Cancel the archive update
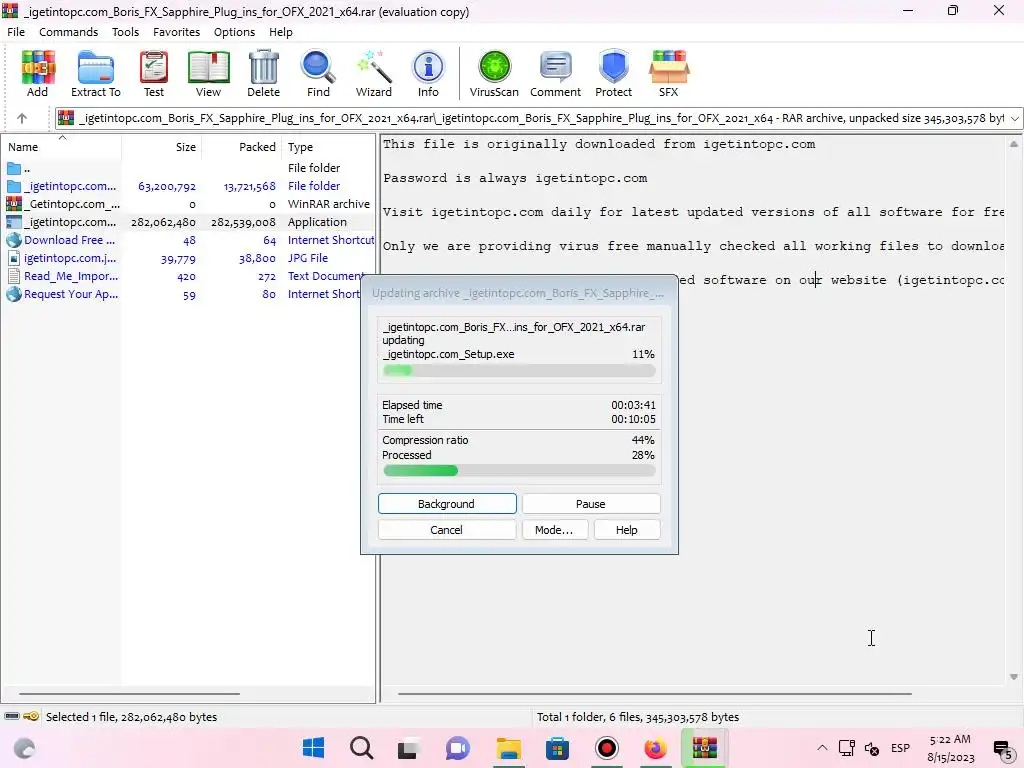This screenshot has width=1024, height=768. click(447, 530)
